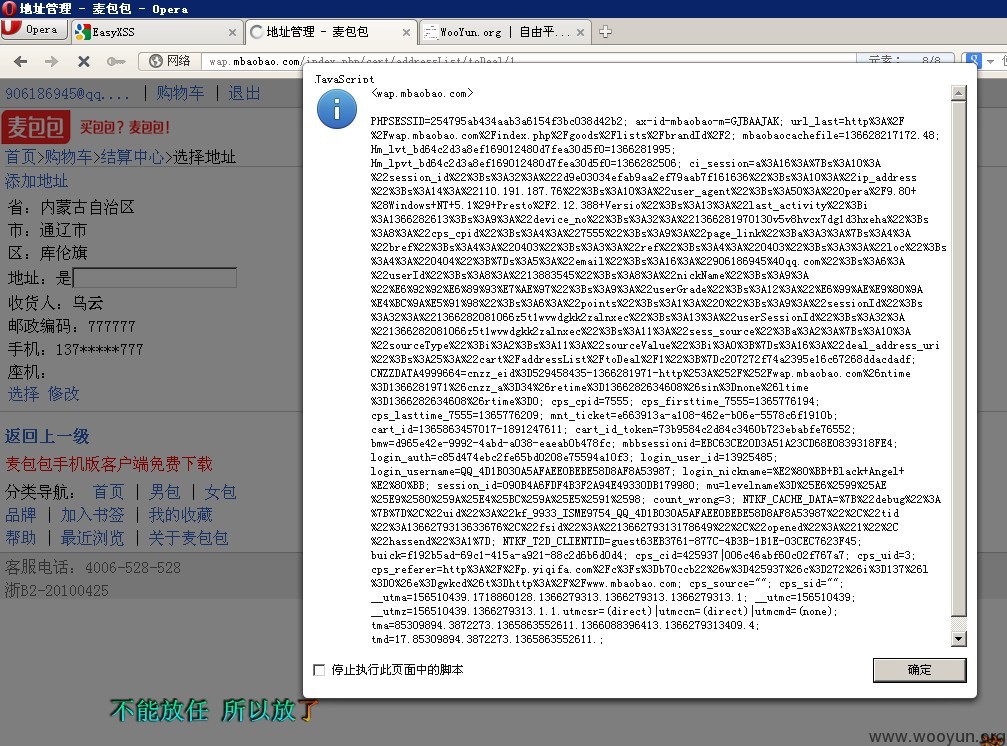Viewport: 1007px width, 746px height.
Task: Go forward with the forward arrow
Action: pos(51,61)
